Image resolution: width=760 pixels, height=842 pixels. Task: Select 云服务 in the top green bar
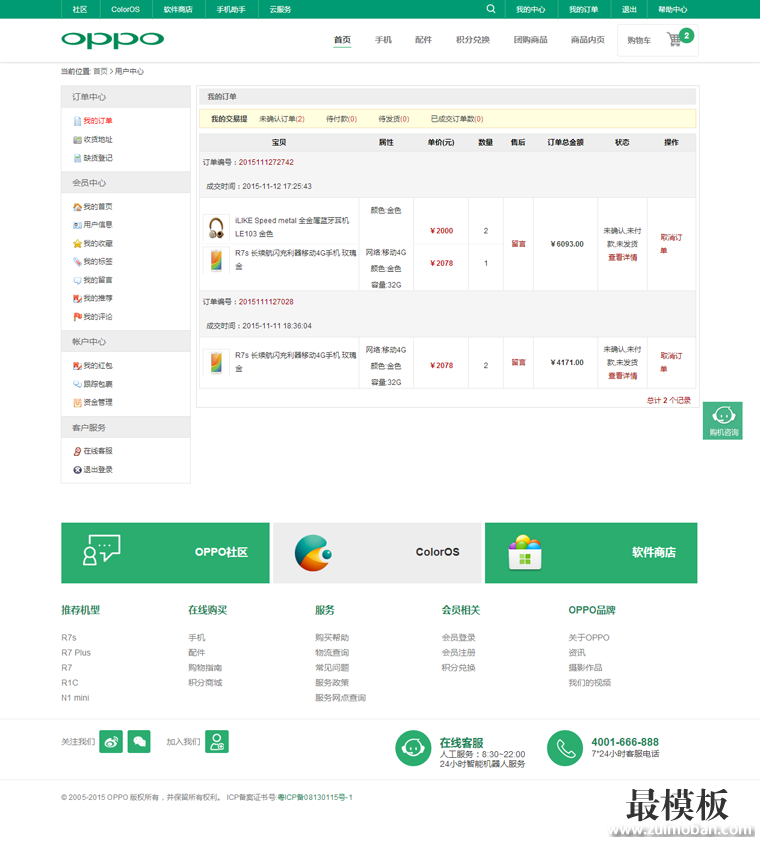(x=280, y=10)
